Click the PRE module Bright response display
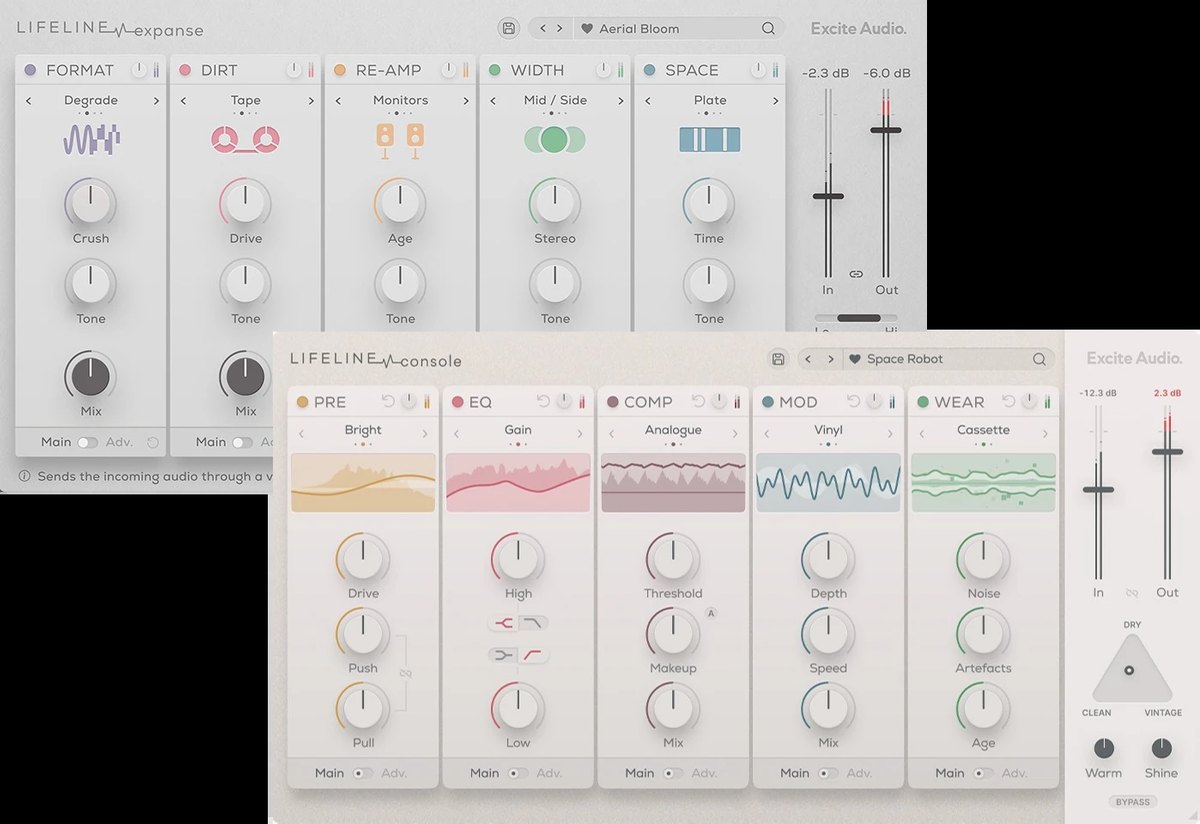1200x824 pixels. point(363,483)
